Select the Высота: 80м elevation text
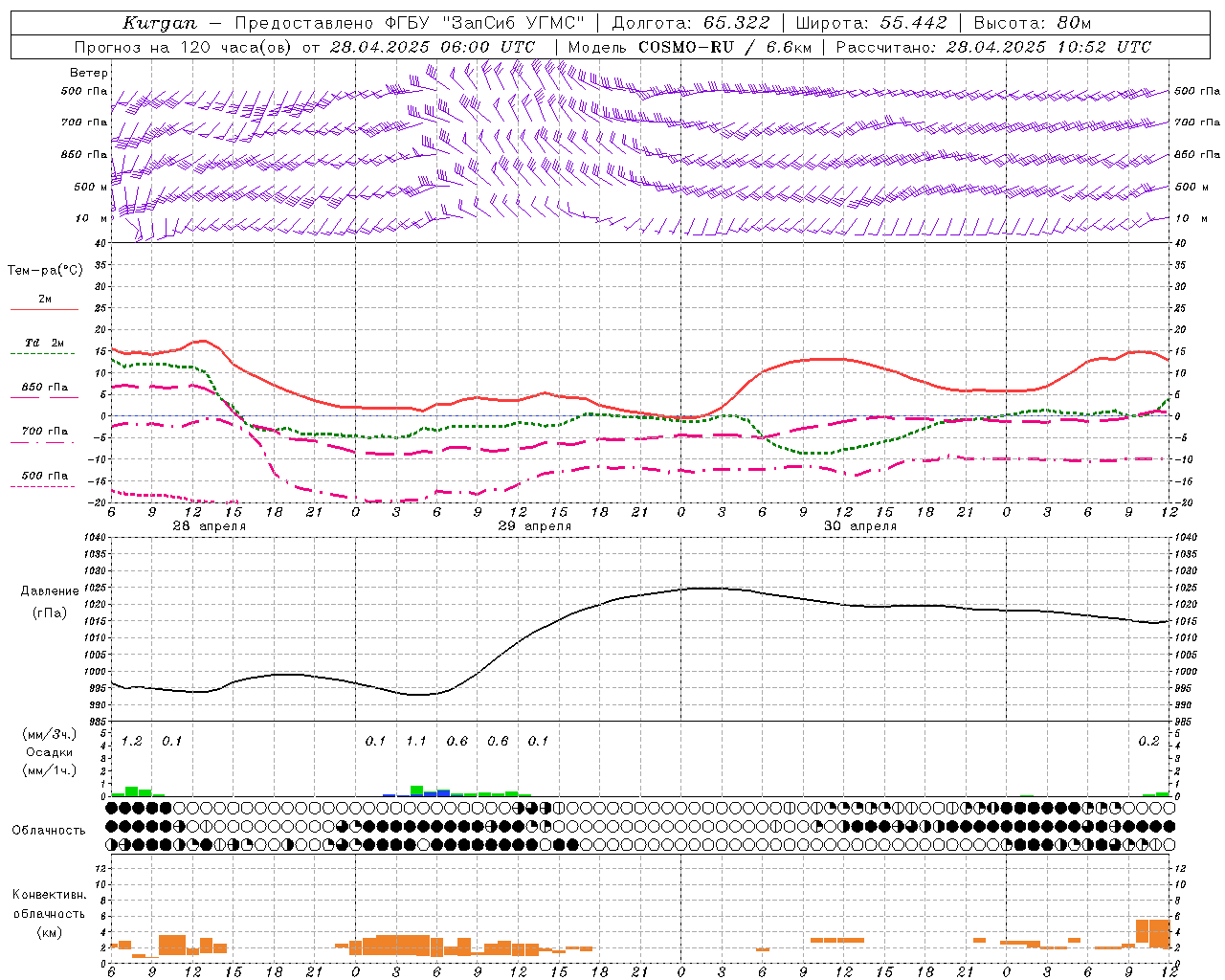This screenshot has width=1225, height=980. coord(1033,23)
